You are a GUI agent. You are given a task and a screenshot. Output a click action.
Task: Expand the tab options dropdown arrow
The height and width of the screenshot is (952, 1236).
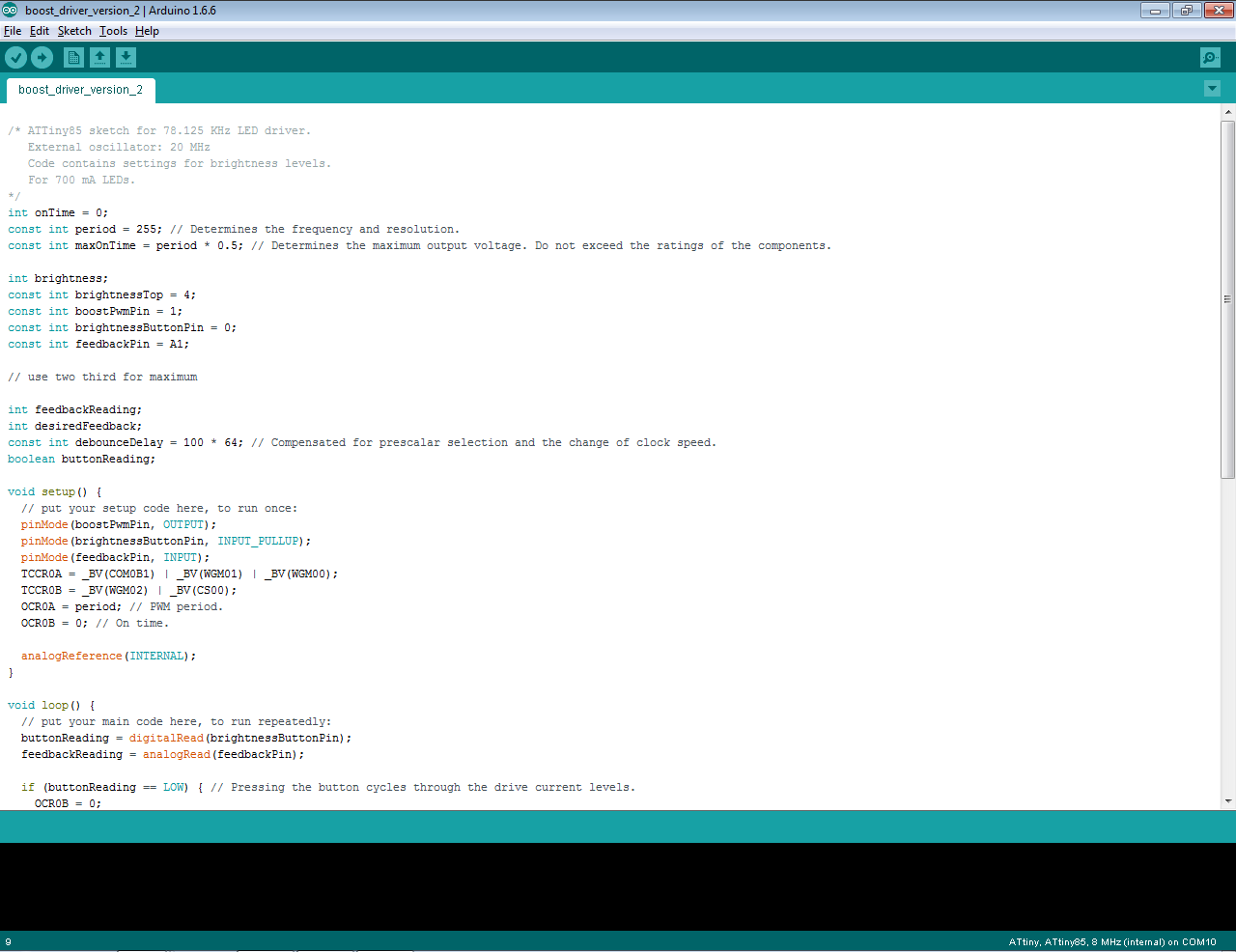point(1212,89)
